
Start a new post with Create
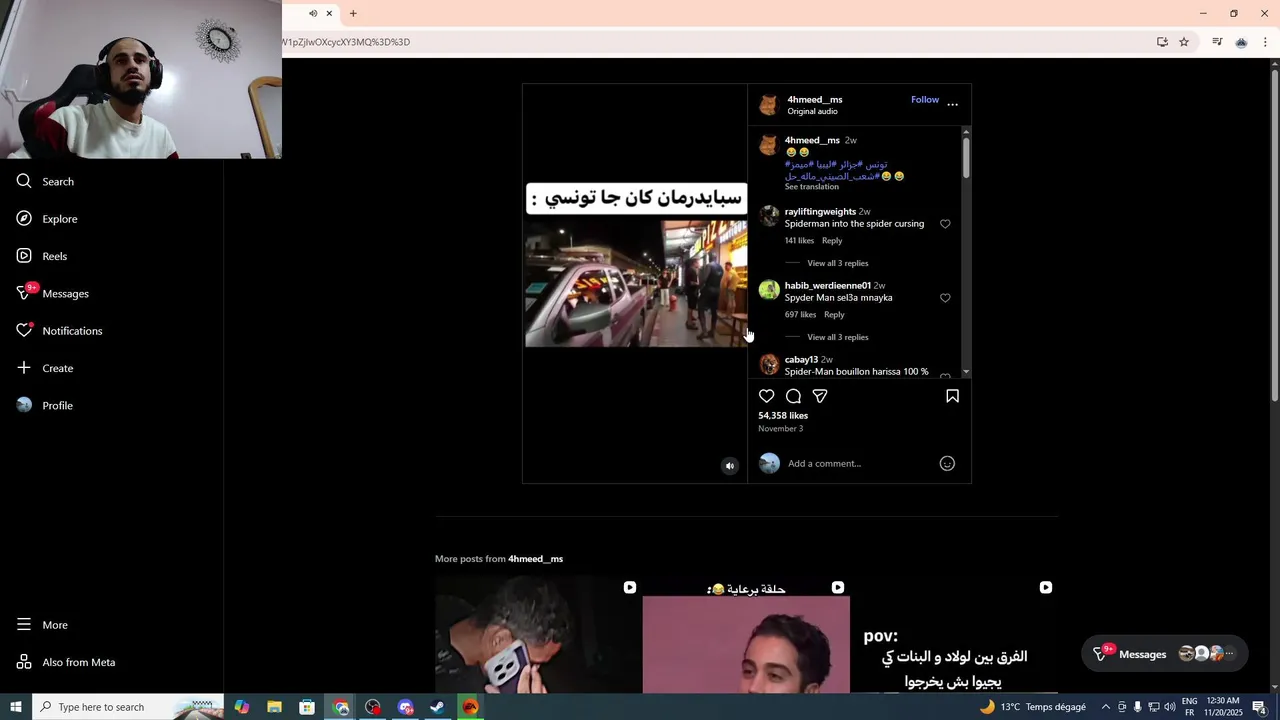coord(45,368)
